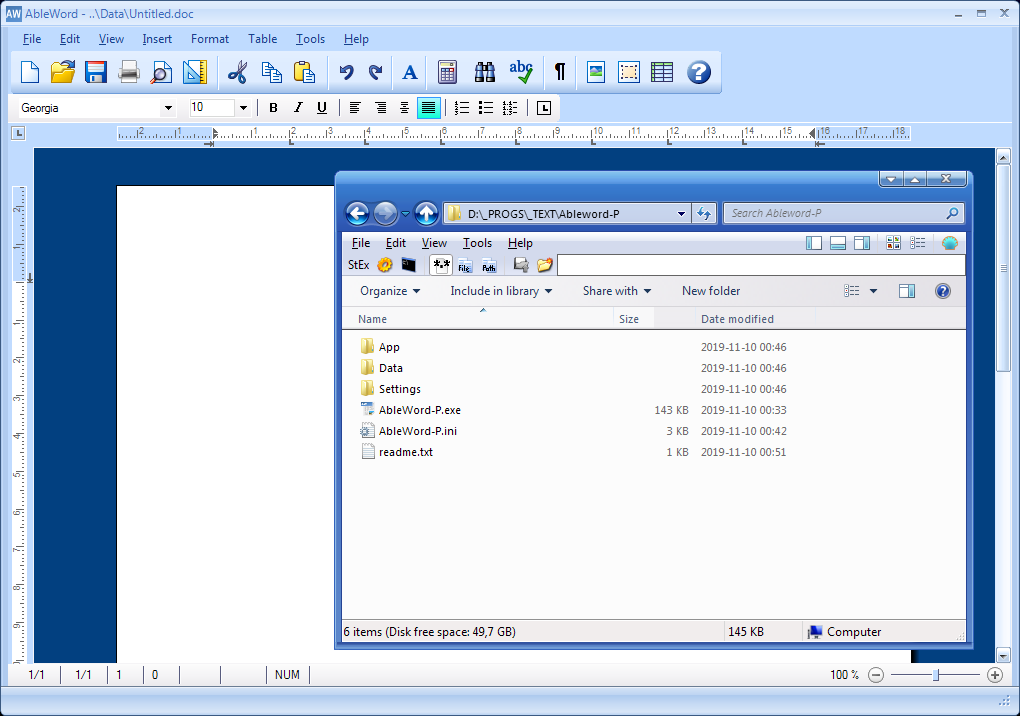
Task: Toggle numbered list formatting
Action: point(462,108)
